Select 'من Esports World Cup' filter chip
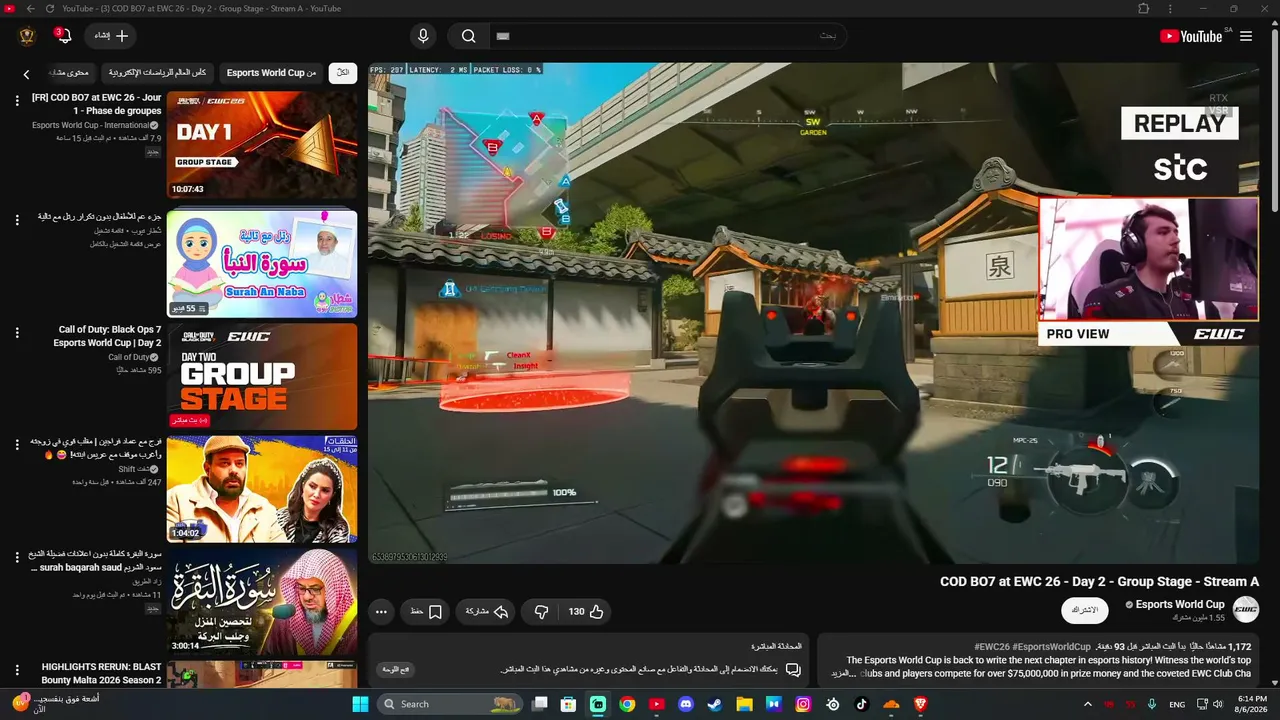Viewport: 1280px width, 720px height. (271, 73)
